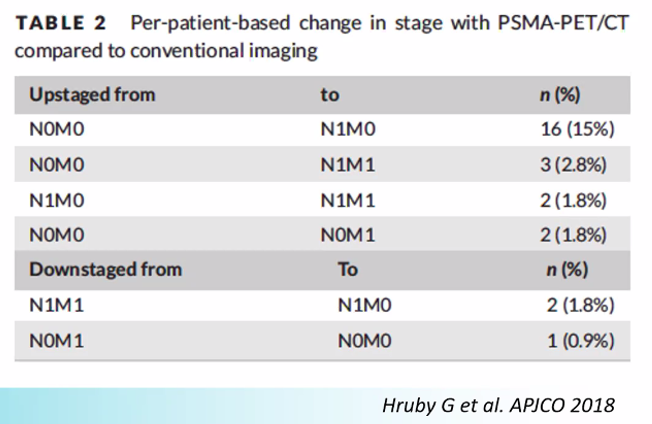Click N1M1 under 'Downstaged from'
652x424 pixels.
click(57, 306)
